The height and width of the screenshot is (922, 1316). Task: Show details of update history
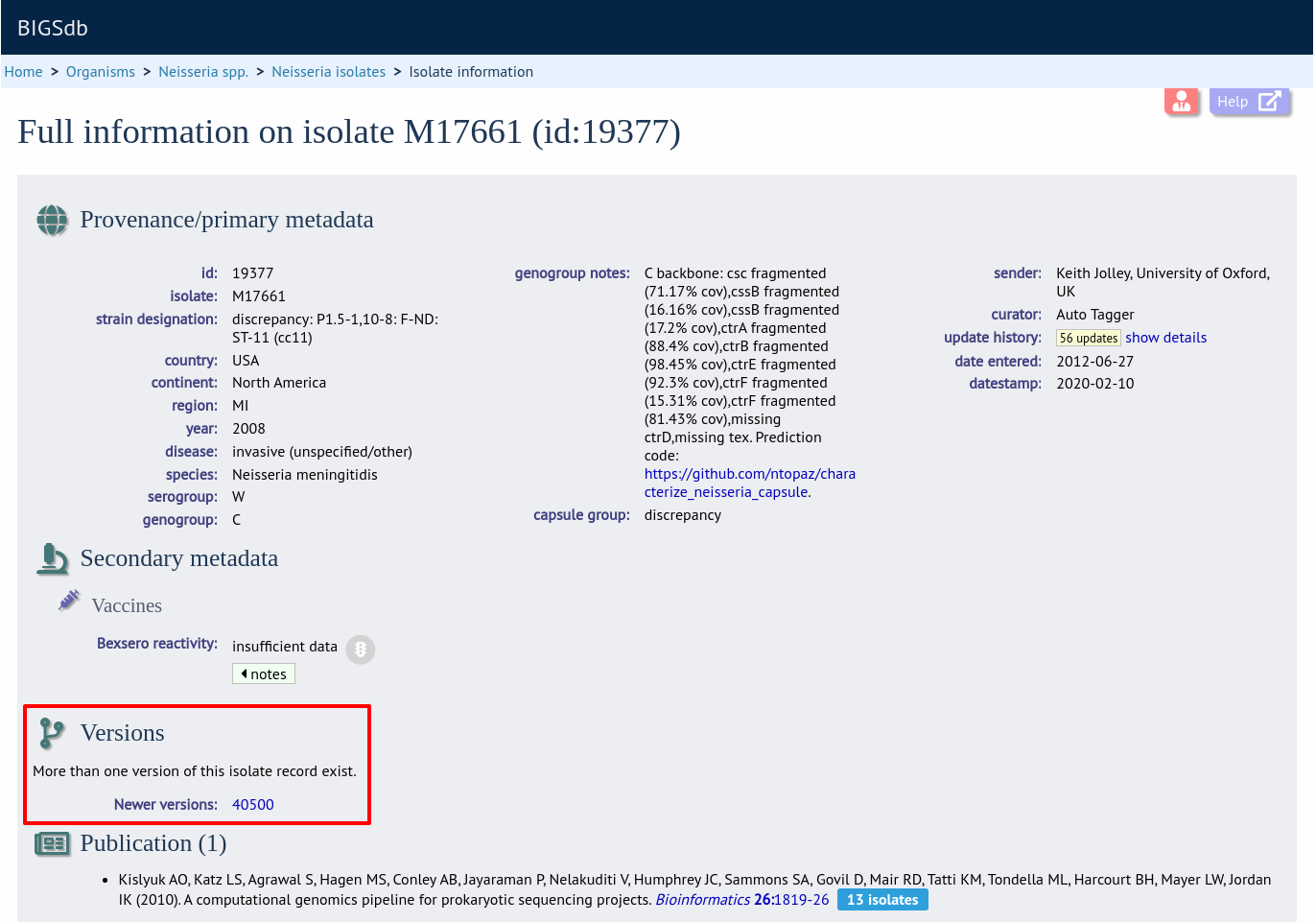1165,338
